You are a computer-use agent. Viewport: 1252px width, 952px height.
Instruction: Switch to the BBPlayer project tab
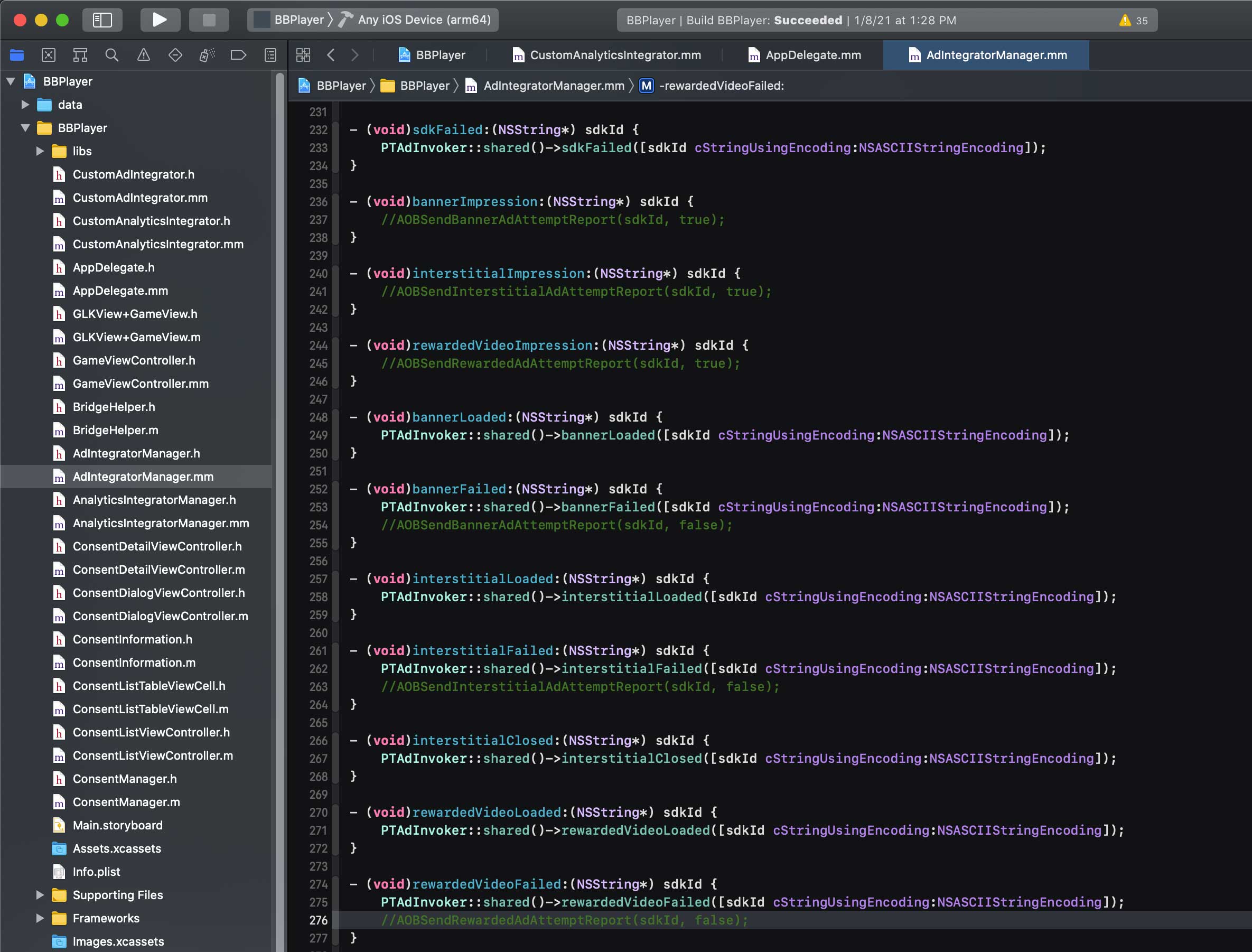[x=432, y=55]
